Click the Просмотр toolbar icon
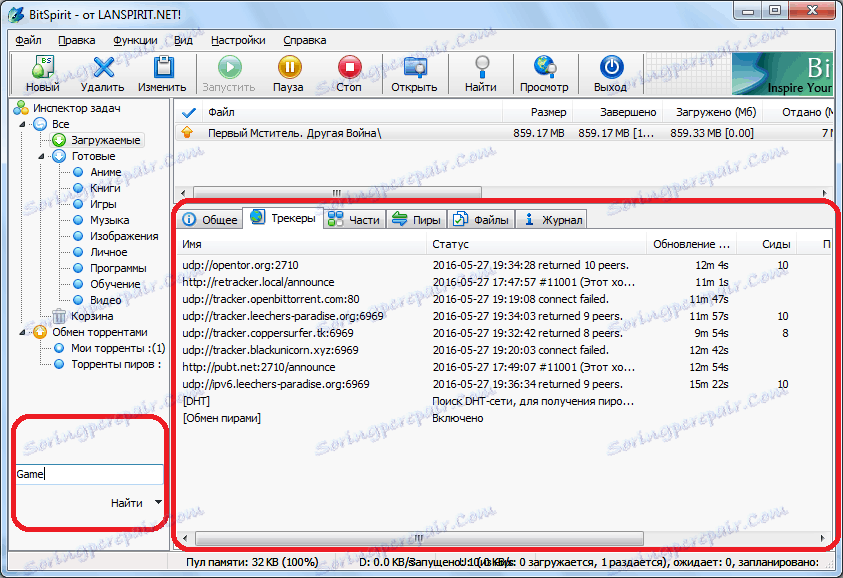843x578 pixels. point(545,67)
